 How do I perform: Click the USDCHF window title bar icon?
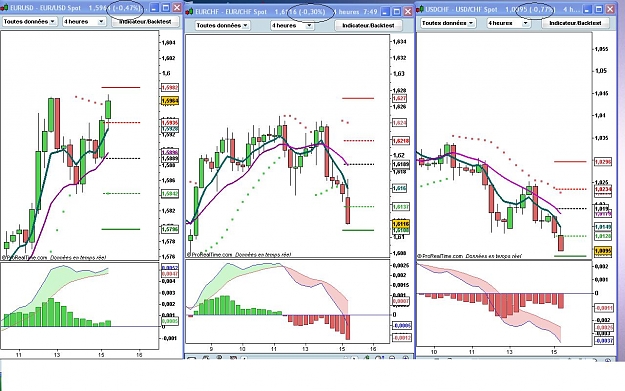pyautogui.click(x=420, y=9)
